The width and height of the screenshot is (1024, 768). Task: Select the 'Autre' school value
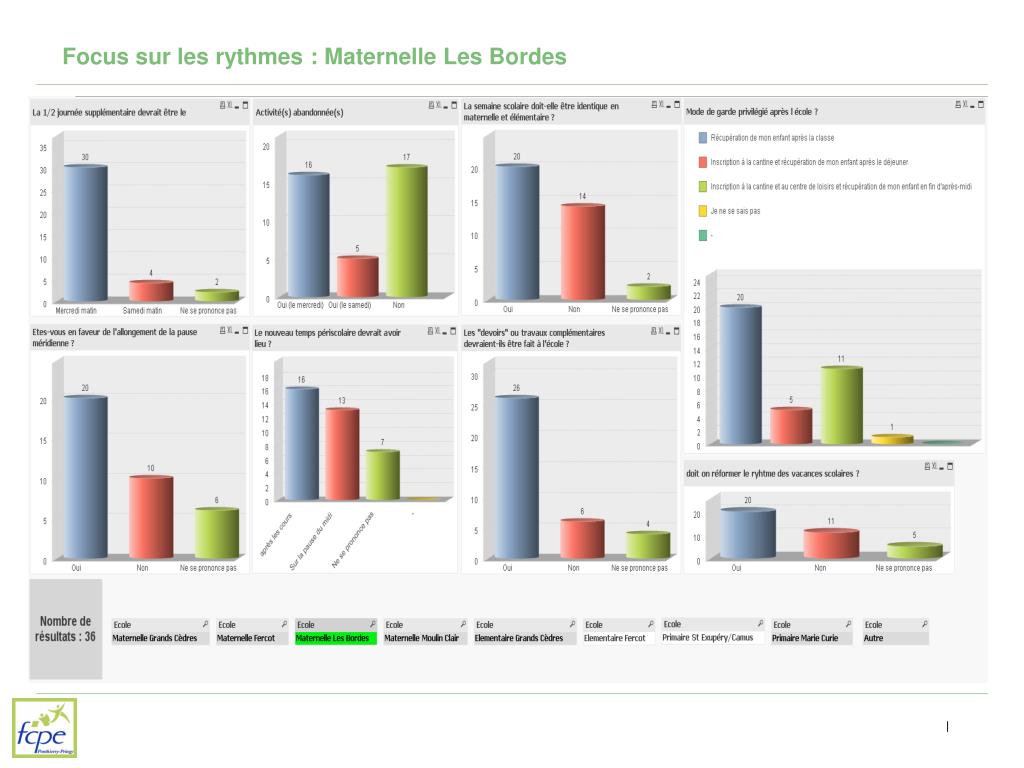tap(895, 638)
